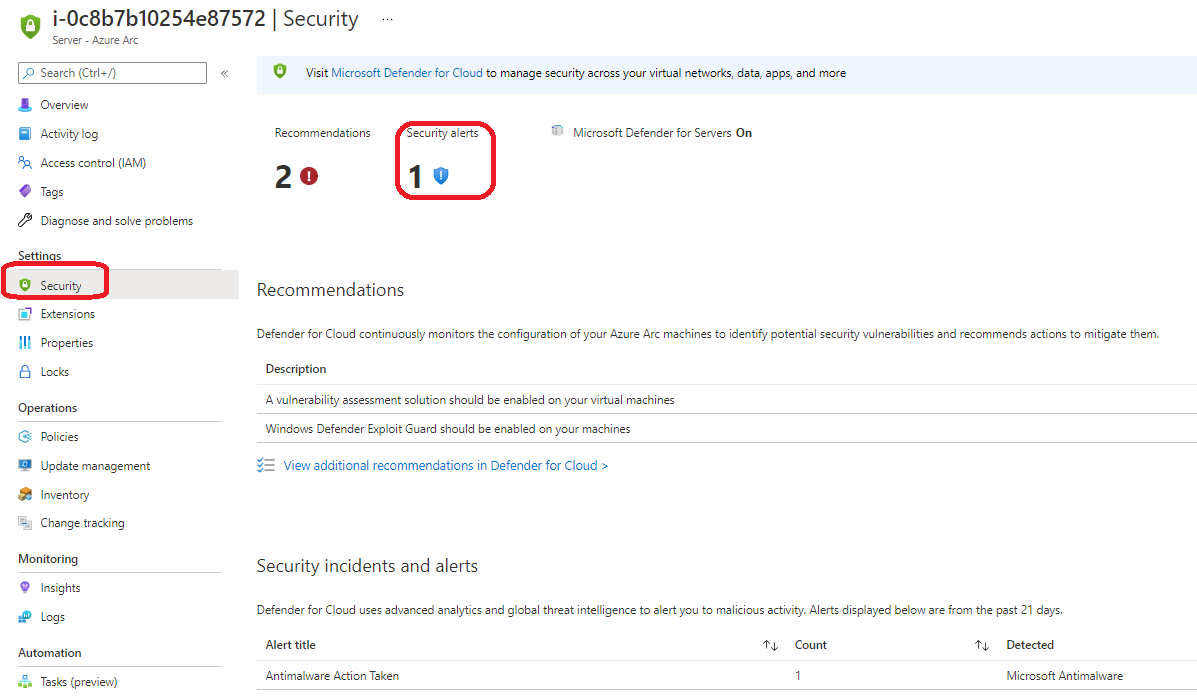Click the red Recommendations warning icon
This screenshot has height=696, width=1197.
(309, 177)
